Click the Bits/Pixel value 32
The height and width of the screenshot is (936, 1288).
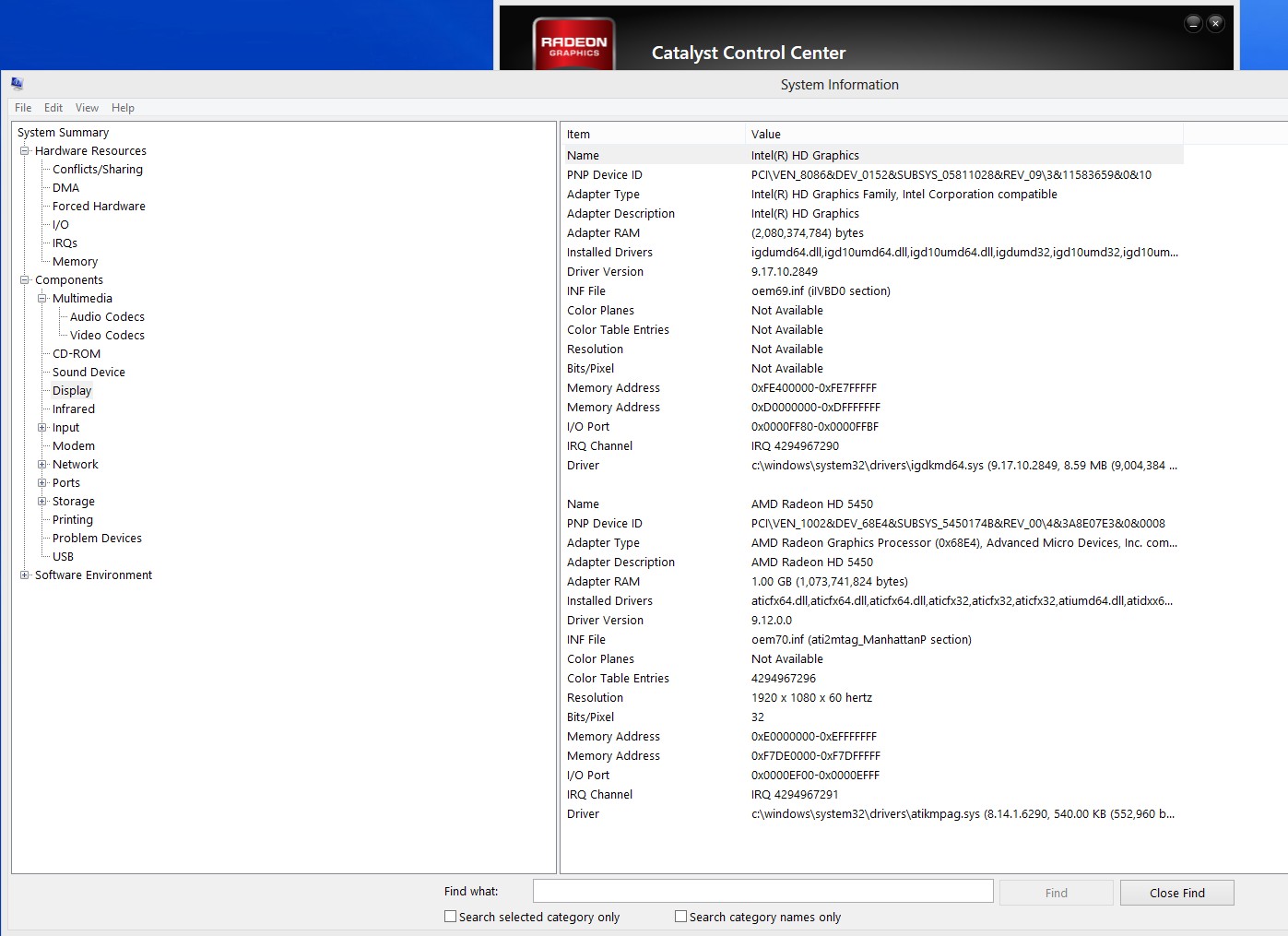pos(758,717)
